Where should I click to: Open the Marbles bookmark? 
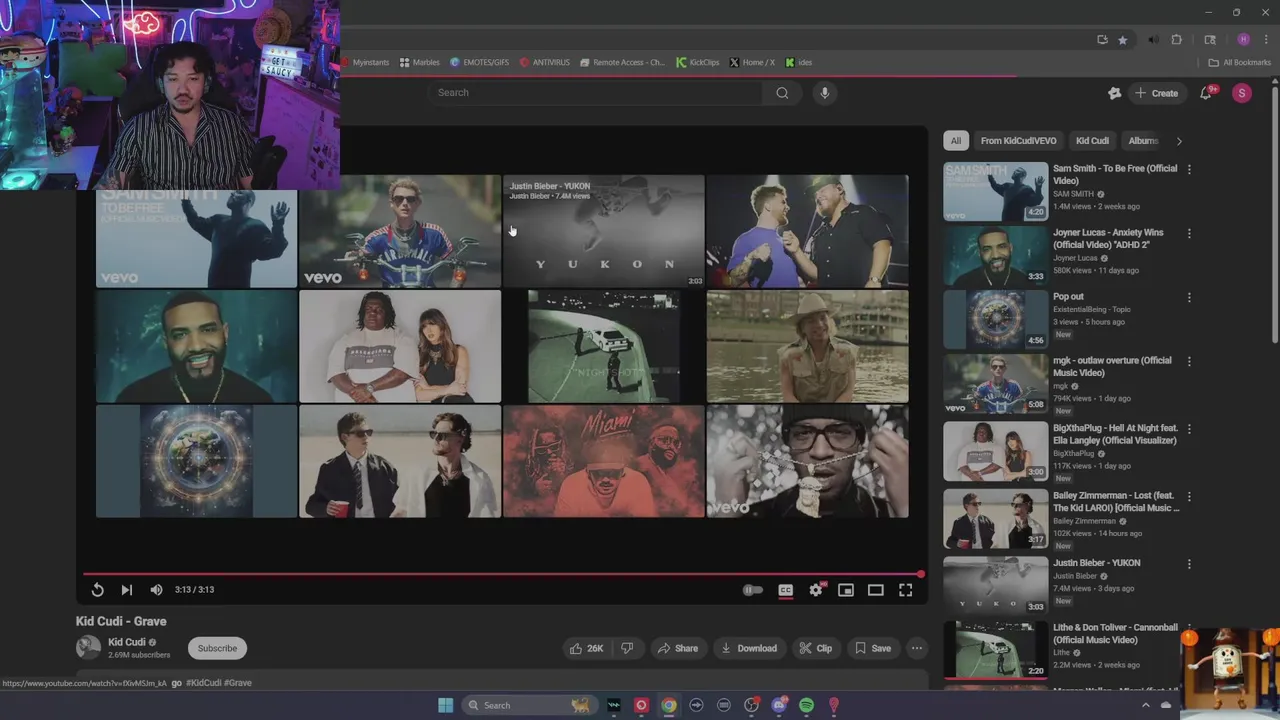pos(419,62)
